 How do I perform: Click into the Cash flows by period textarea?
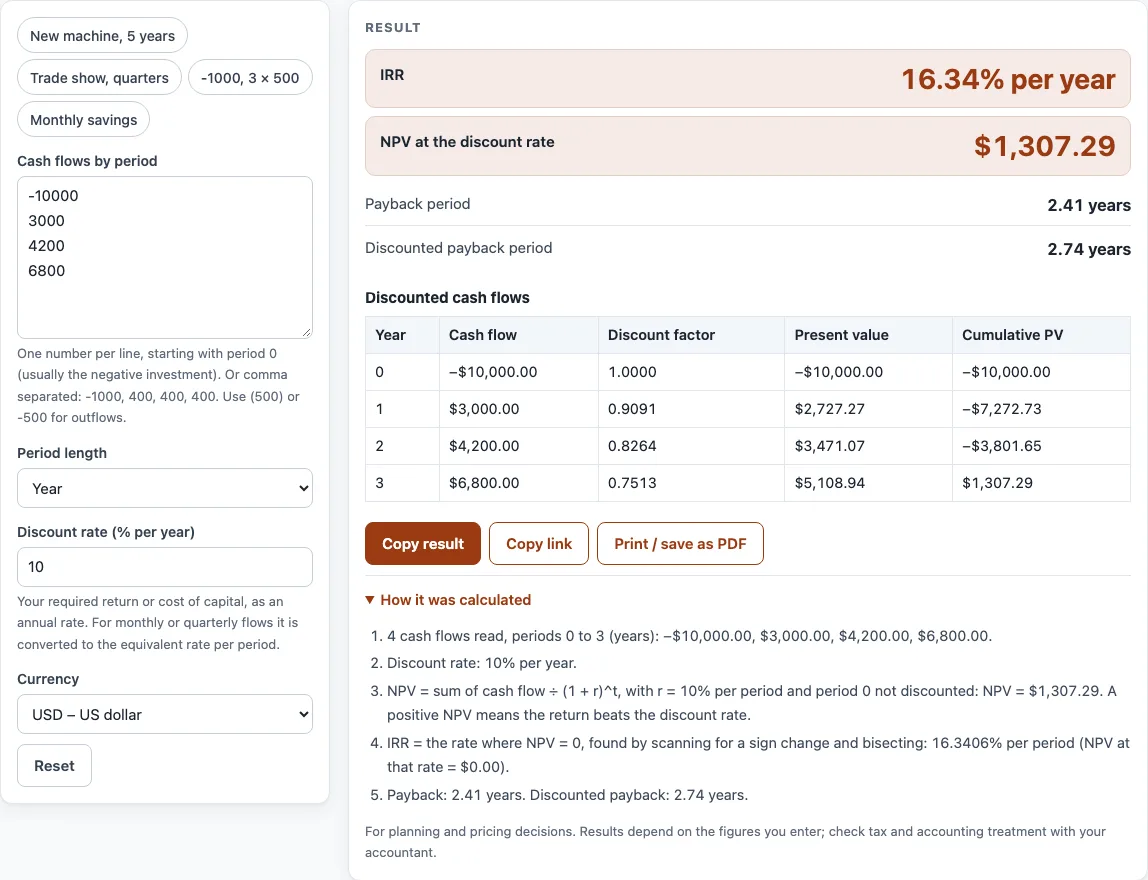165,257
